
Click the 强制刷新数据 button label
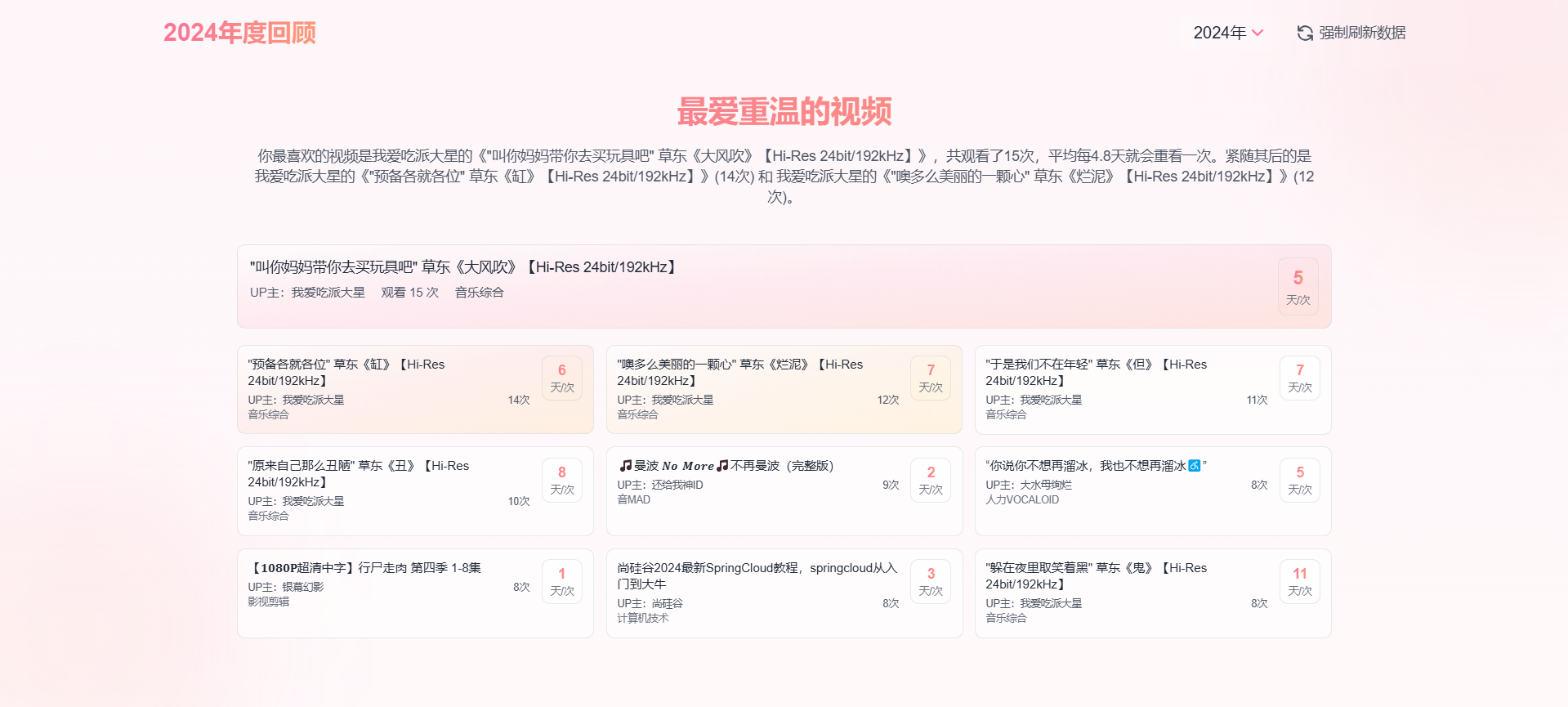(1361, 33)
